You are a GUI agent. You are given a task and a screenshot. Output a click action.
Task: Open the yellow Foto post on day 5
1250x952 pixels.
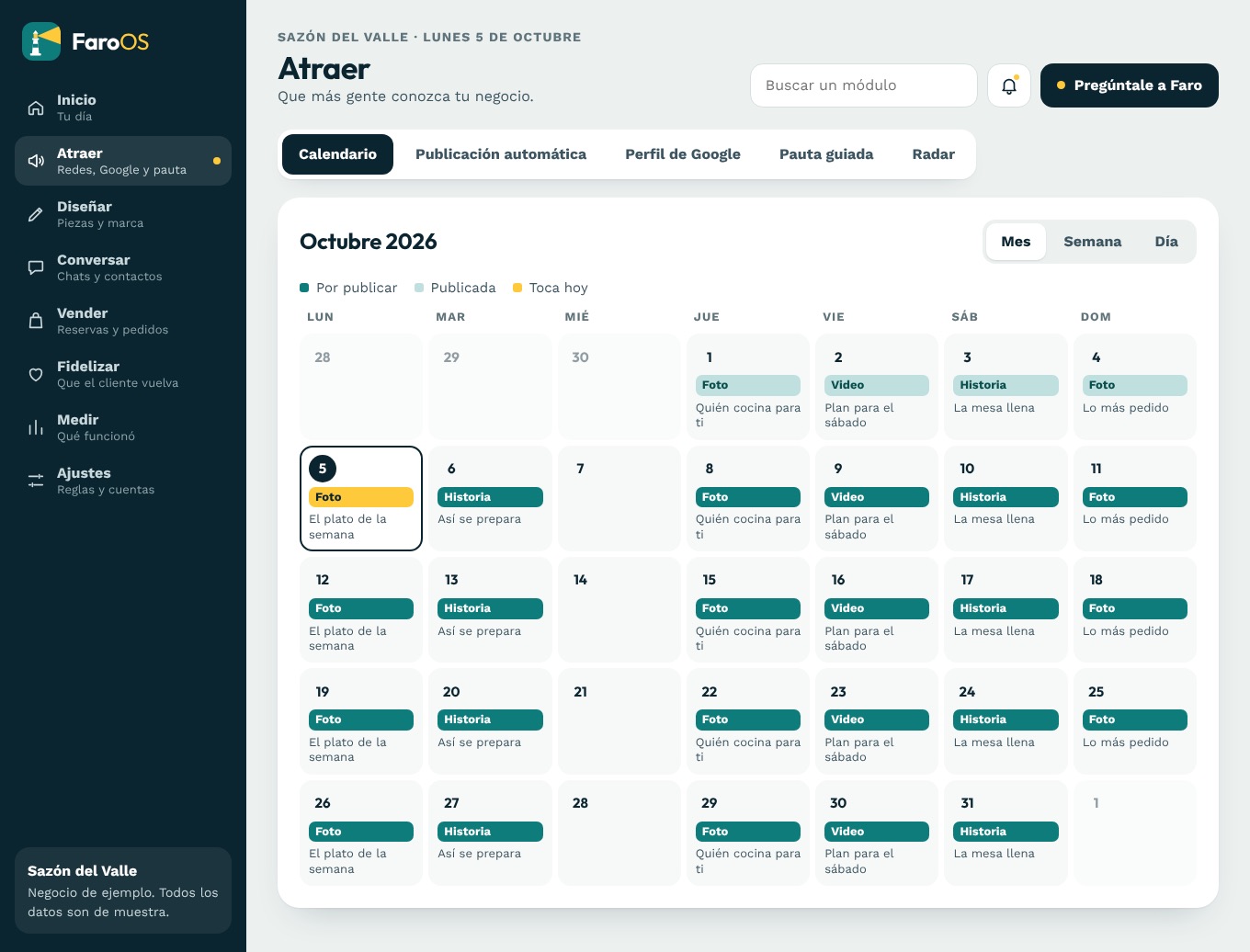[361, 497]
